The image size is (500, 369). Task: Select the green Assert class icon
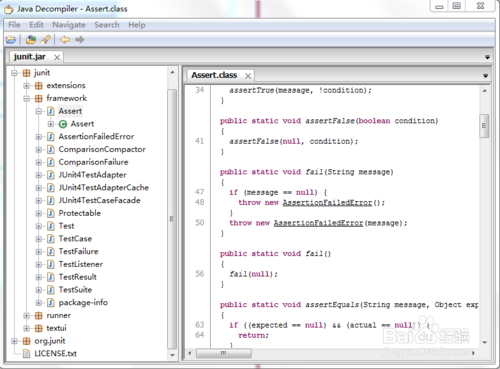pyautogui.click(x=63, y=124)
